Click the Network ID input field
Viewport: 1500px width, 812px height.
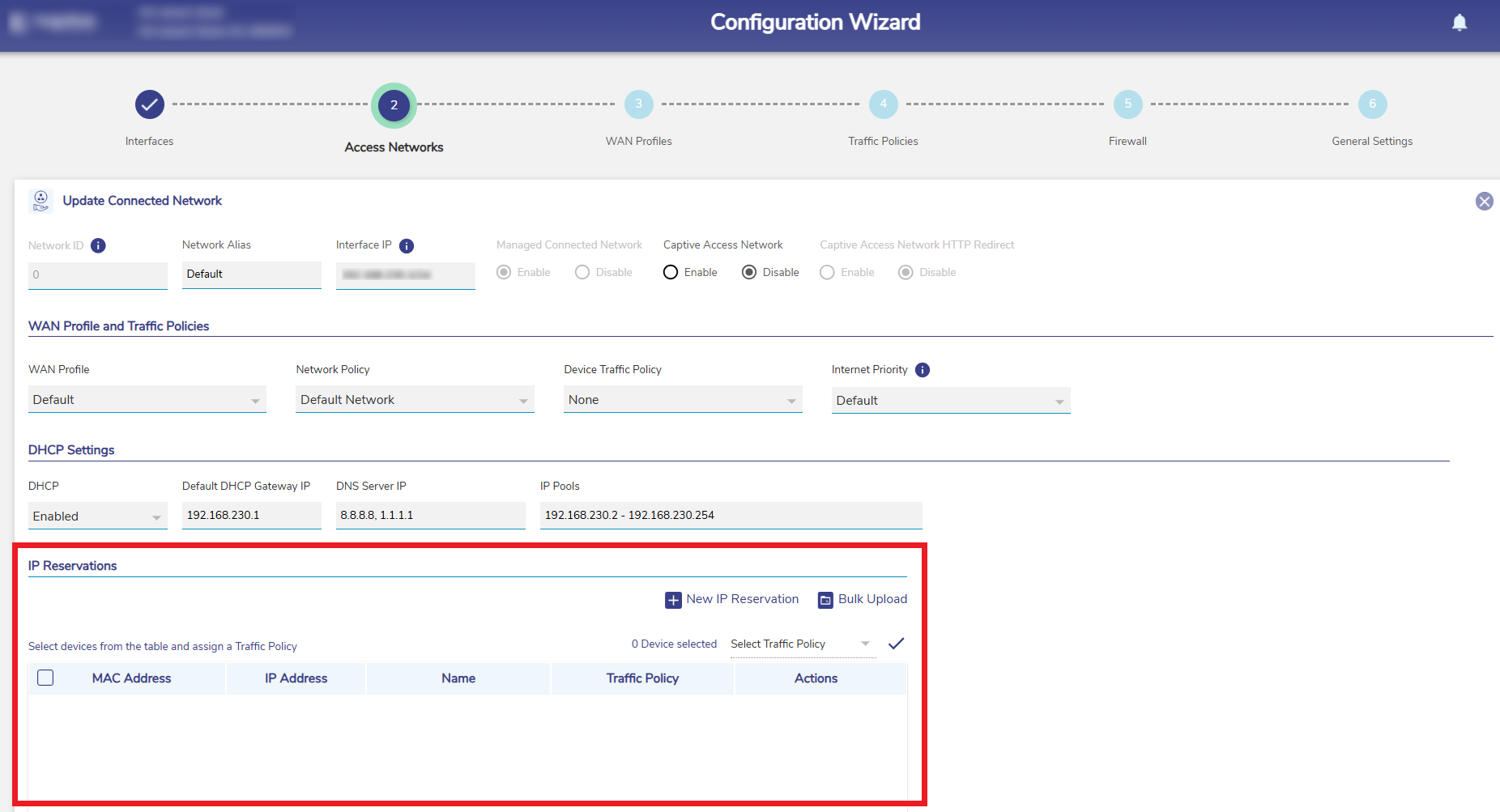(98, 275)
